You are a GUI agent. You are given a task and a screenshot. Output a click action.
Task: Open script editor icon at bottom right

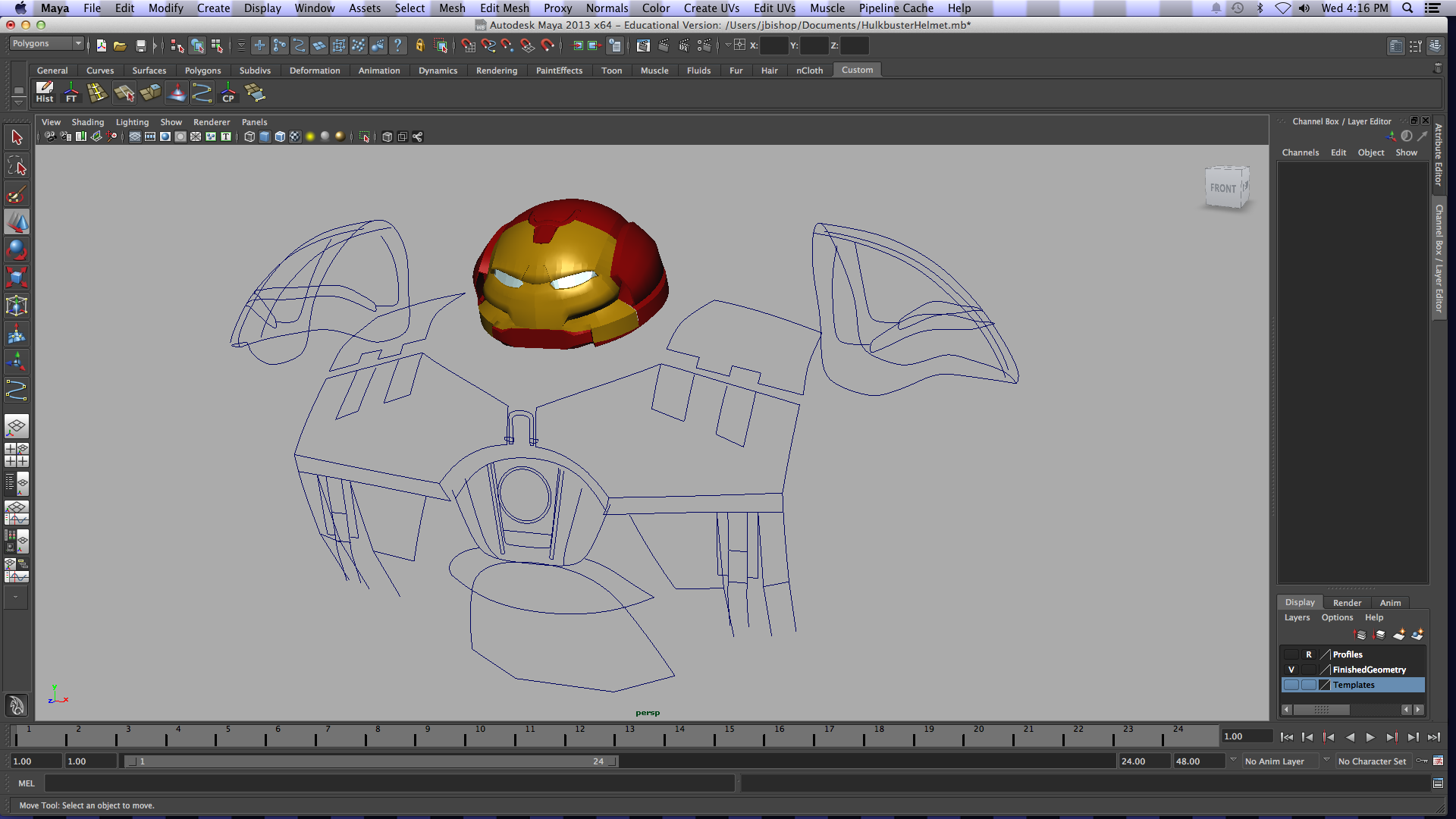click(x=1438, y=783)
